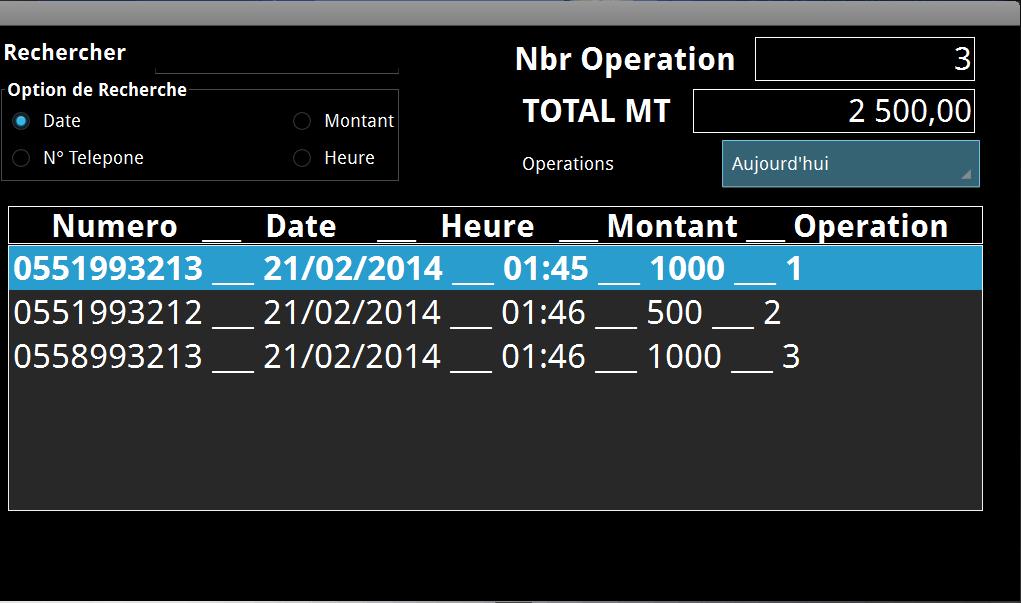This screenshot has width=1021, height=603.
Task: Click the Montant column header in table
Action: (x=672, y=226)
